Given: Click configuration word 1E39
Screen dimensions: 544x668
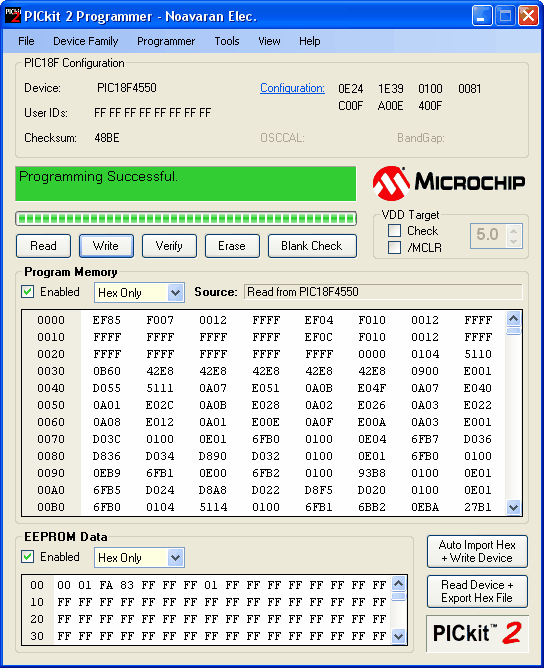Looking at the screenshot, I should click(391, 89).
